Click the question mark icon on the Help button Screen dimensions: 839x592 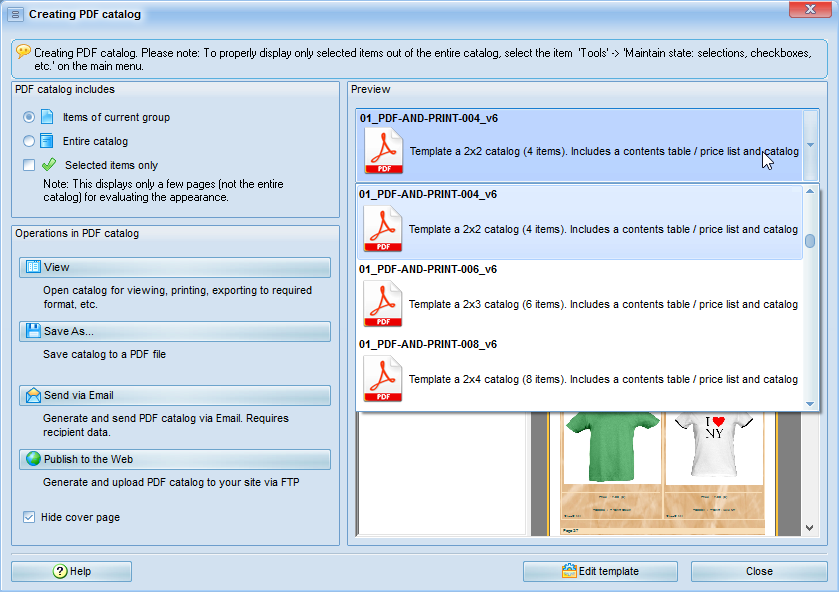click(x=60, y=571)
